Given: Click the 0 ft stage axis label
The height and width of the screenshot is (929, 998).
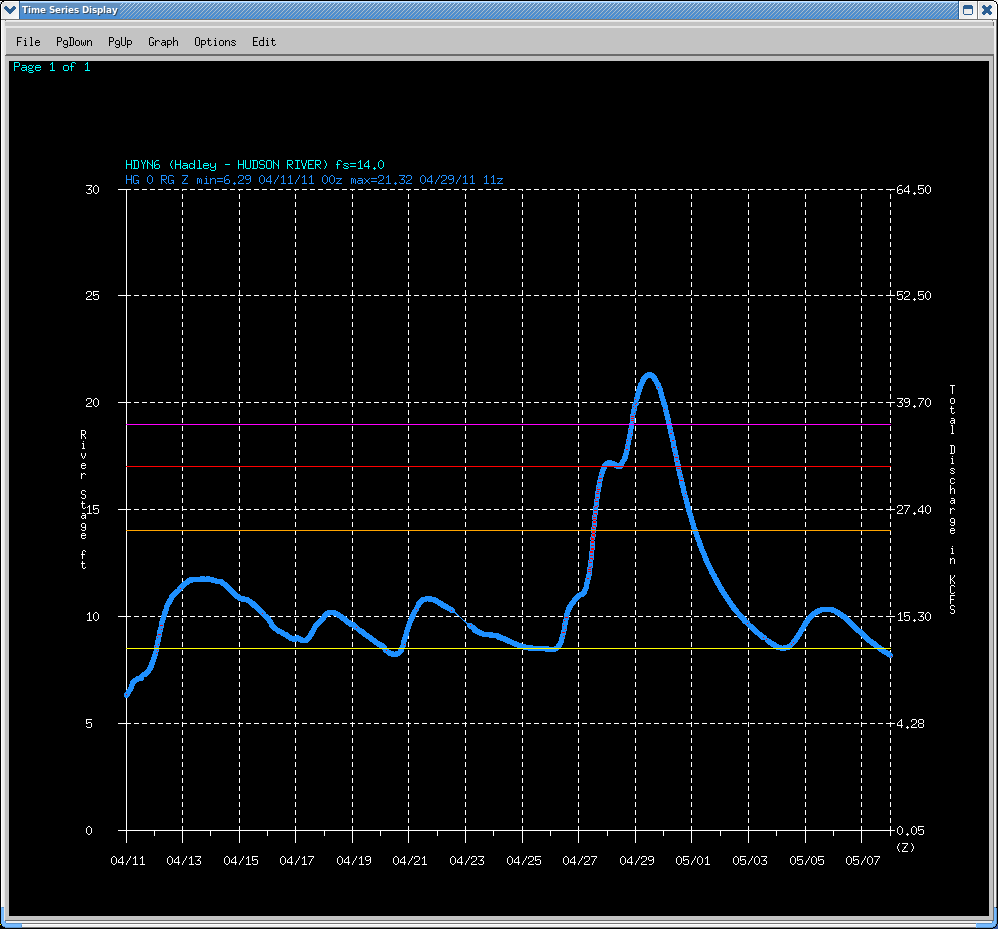Looking at the screenshot, I should (x=89, y=830).
